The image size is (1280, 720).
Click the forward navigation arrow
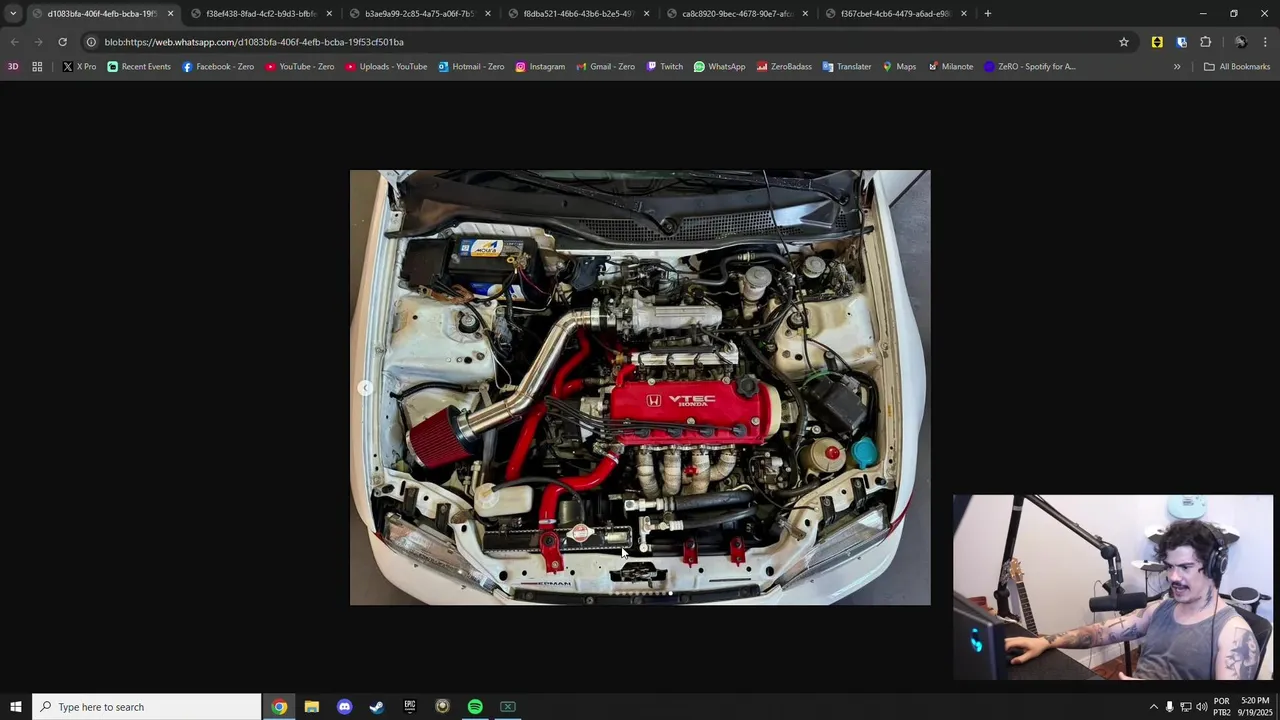tap(38, 42)
